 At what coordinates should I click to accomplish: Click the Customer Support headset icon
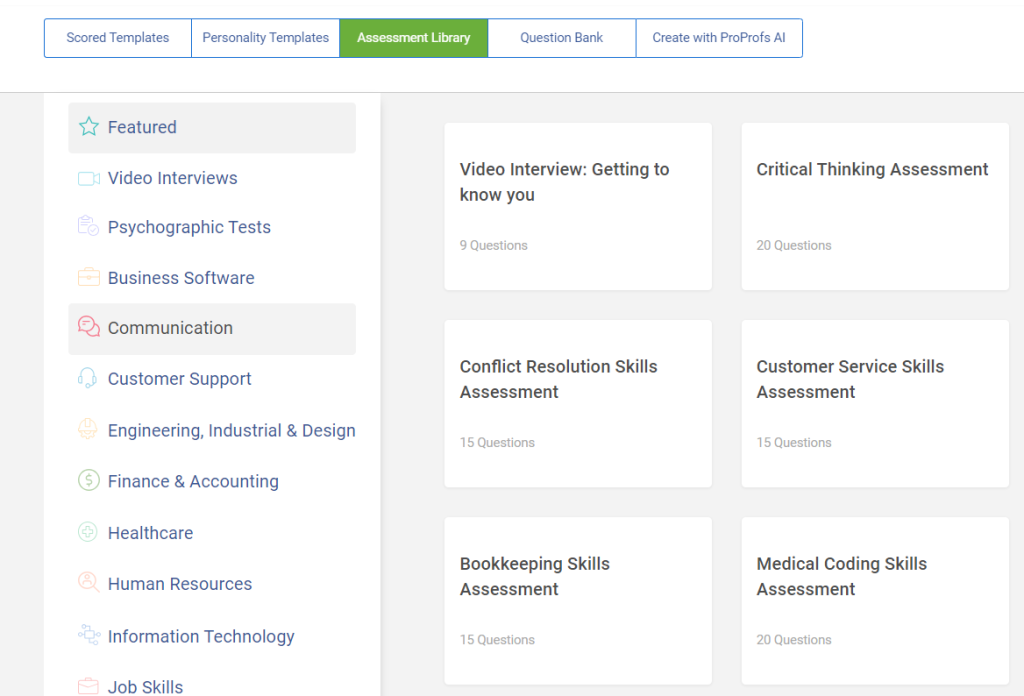[89, 379]
